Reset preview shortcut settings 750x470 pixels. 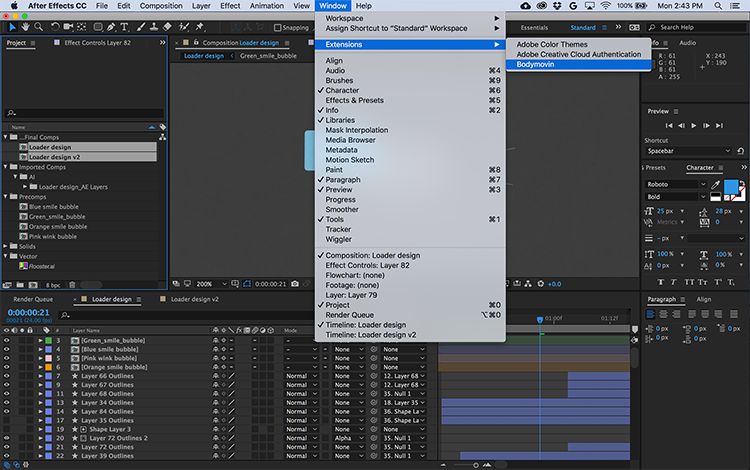[740, 151]
